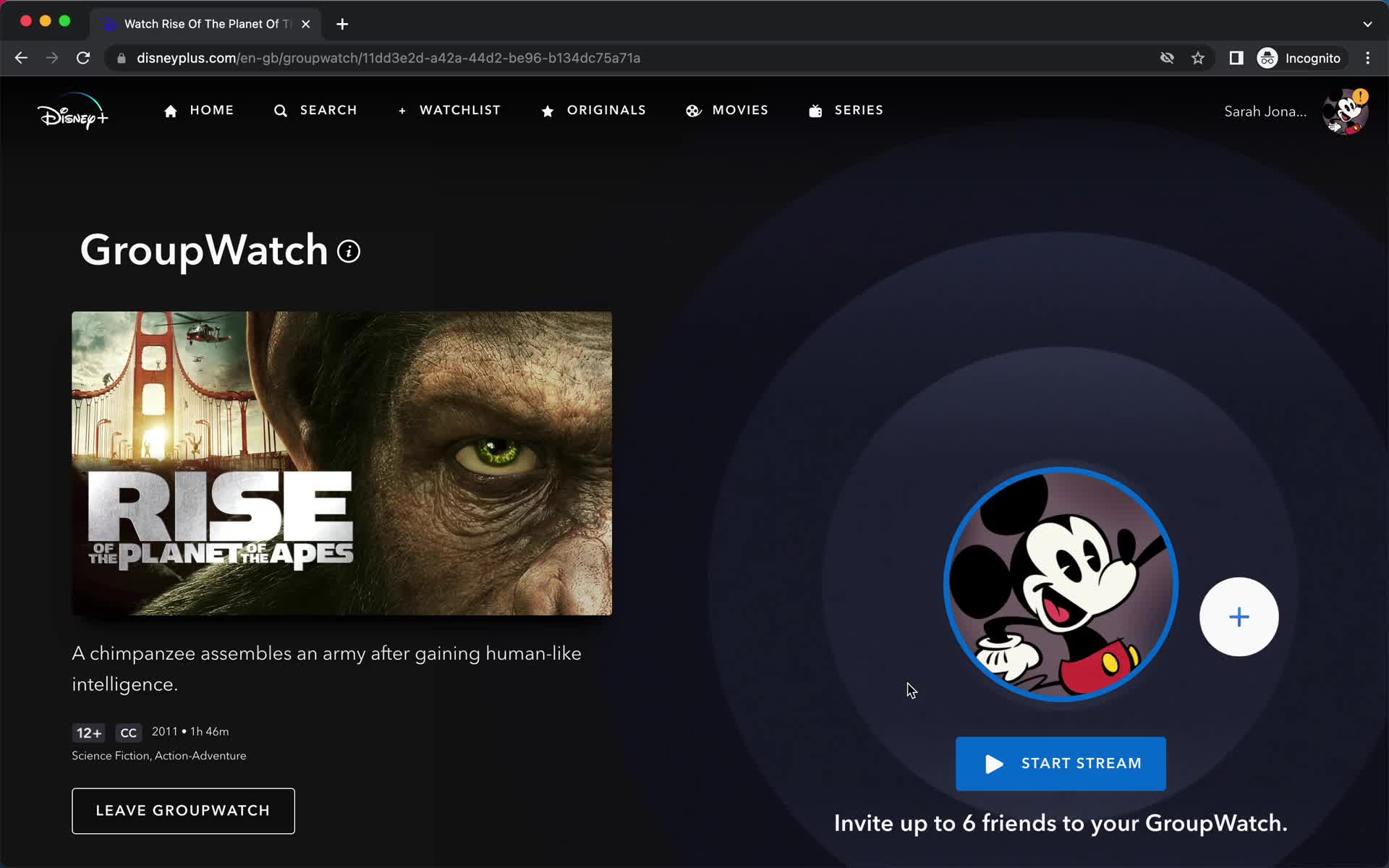Click LEAVE GROUPWATCH button
Viewport: 1389px width, 868px height.
coord(183,810)
